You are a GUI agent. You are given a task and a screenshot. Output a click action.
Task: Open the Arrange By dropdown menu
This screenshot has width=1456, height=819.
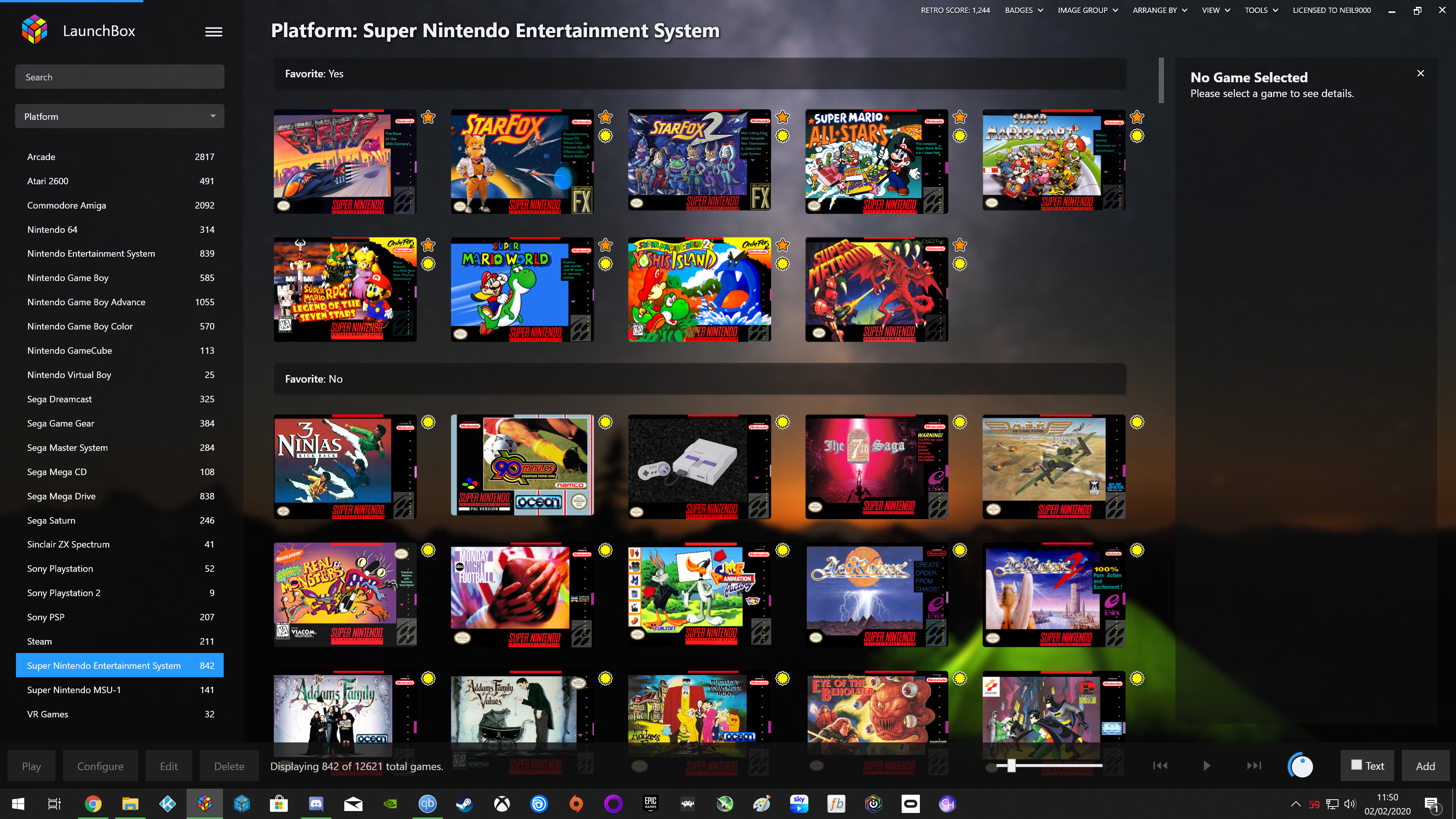(1160, 10)
